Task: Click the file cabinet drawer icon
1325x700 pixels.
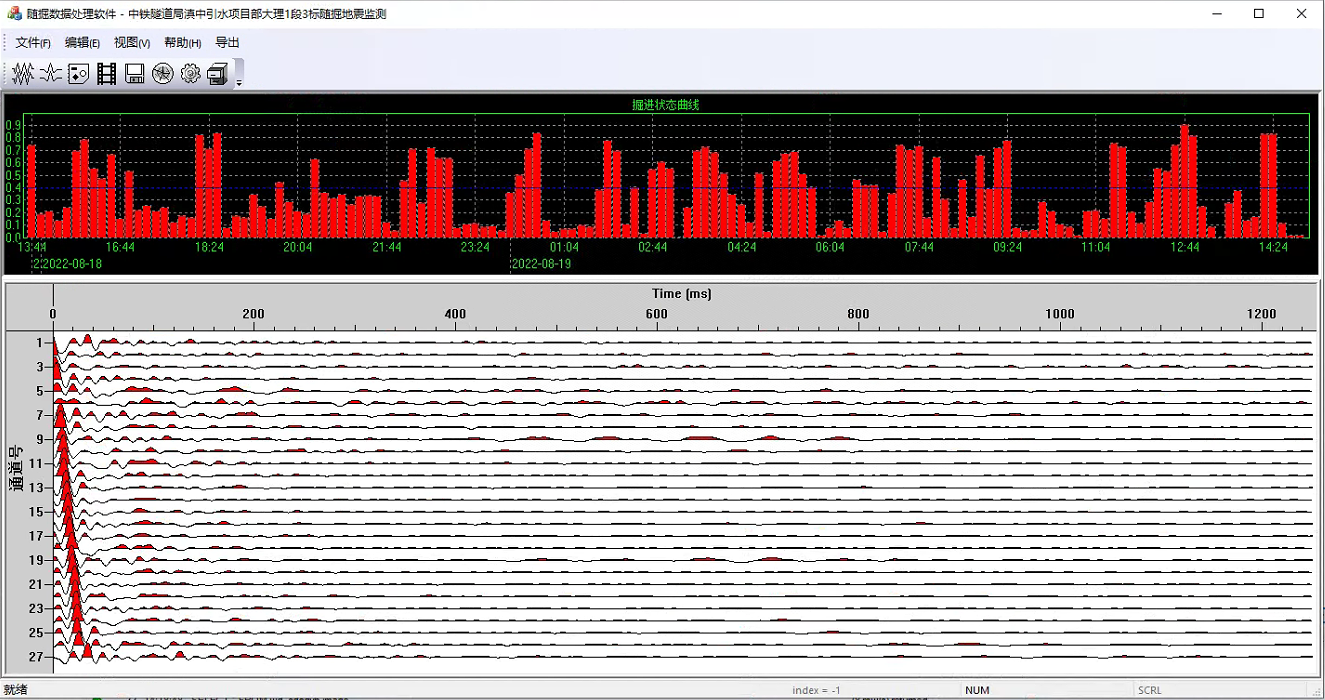Action: click(218, 73)
